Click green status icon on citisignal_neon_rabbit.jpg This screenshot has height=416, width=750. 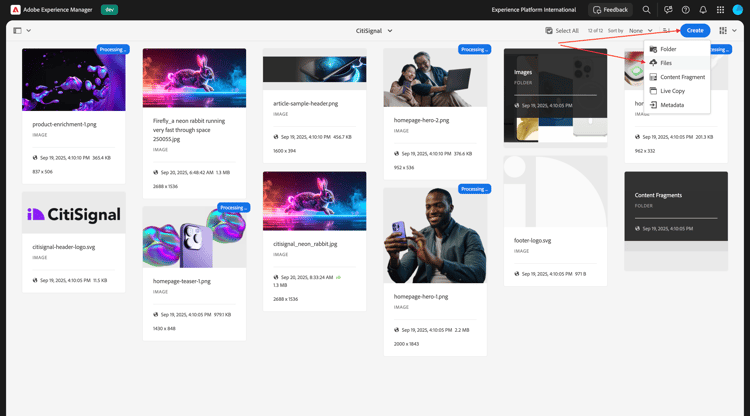[x=338, y=277]
